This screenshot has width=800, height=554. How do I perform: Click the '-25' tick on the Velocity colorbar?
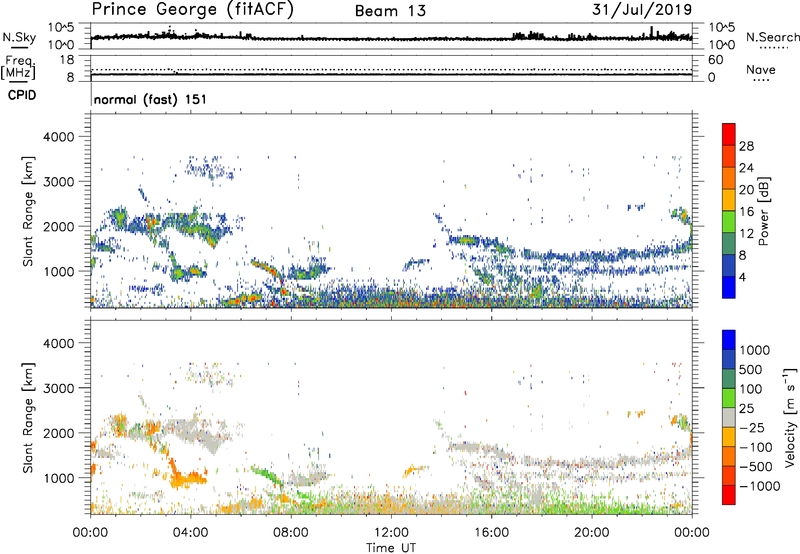(x=752, y=427)
